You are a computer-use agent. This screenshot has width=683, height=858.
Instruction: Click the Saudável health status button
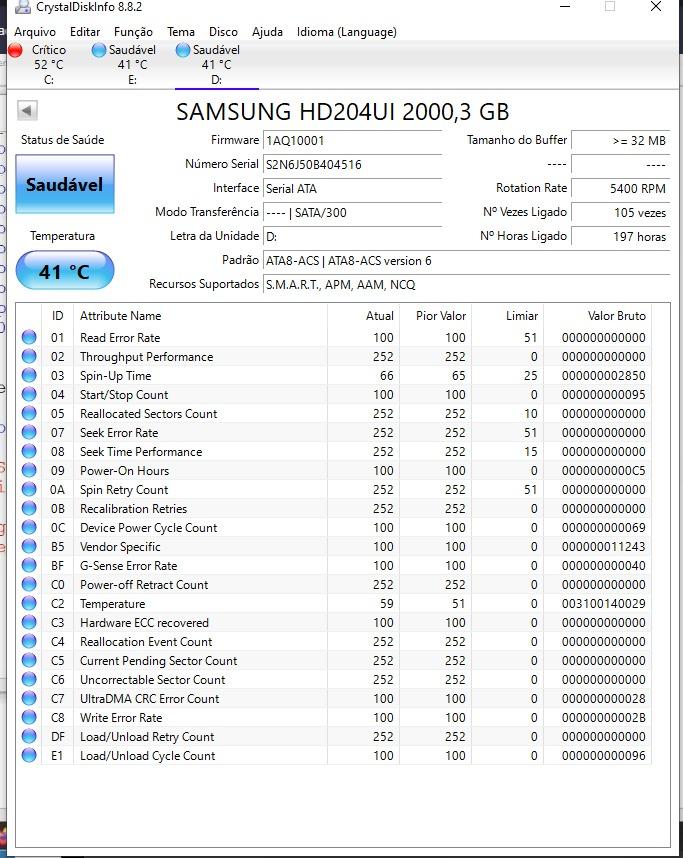coord(65,184)
